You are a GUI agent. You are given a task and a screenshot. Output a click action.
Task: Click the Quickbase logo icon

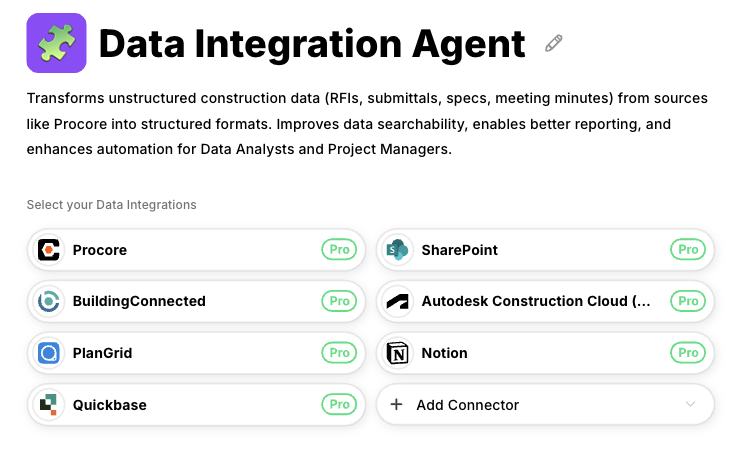tap(49, 405)
